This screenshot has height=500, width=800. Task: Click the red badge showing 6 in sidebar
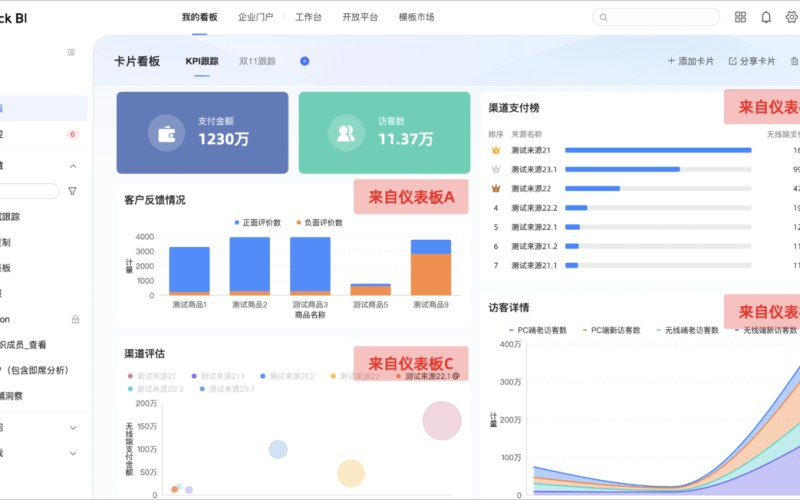pyautogui.click(x=72, y=134)
